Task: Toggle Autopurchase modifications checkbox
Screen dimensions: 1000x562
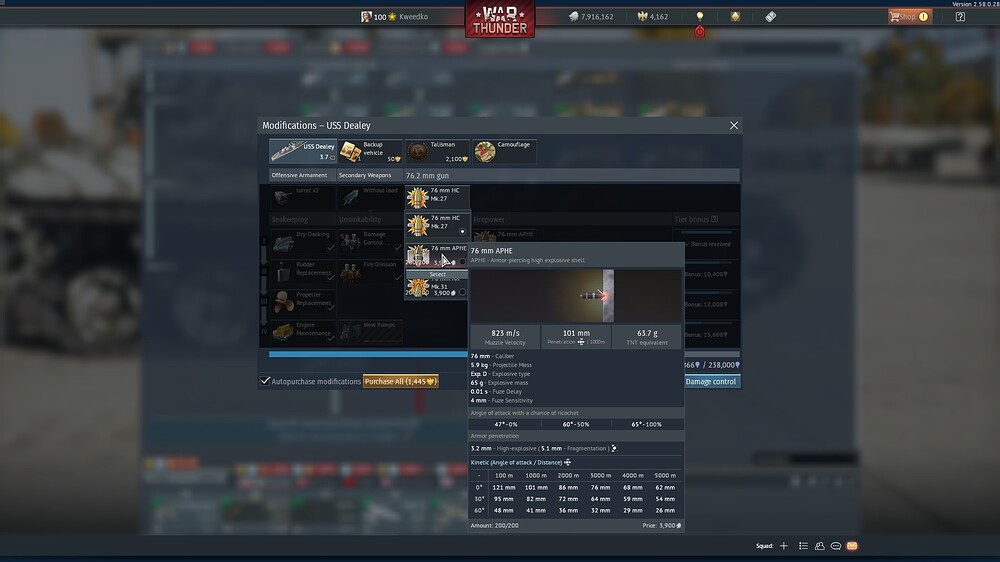Action: click(x=265, y=381)
